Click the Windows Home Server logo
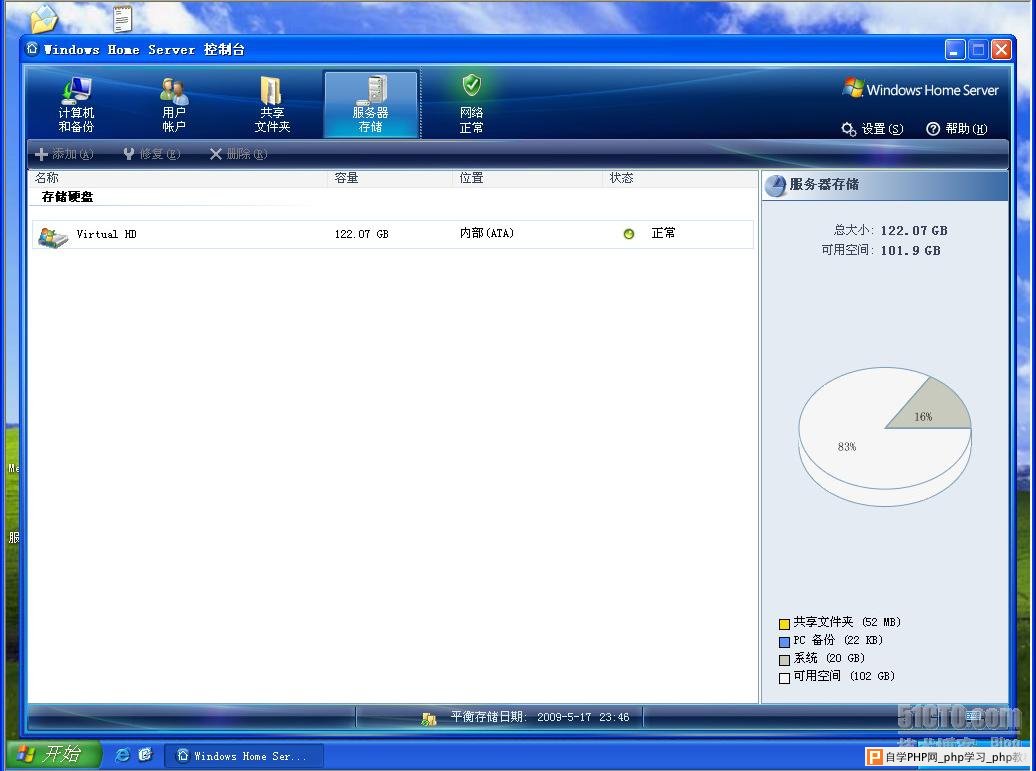Image resolution: width=1036 pixels, height=771 pixels. tap(921, 89)
